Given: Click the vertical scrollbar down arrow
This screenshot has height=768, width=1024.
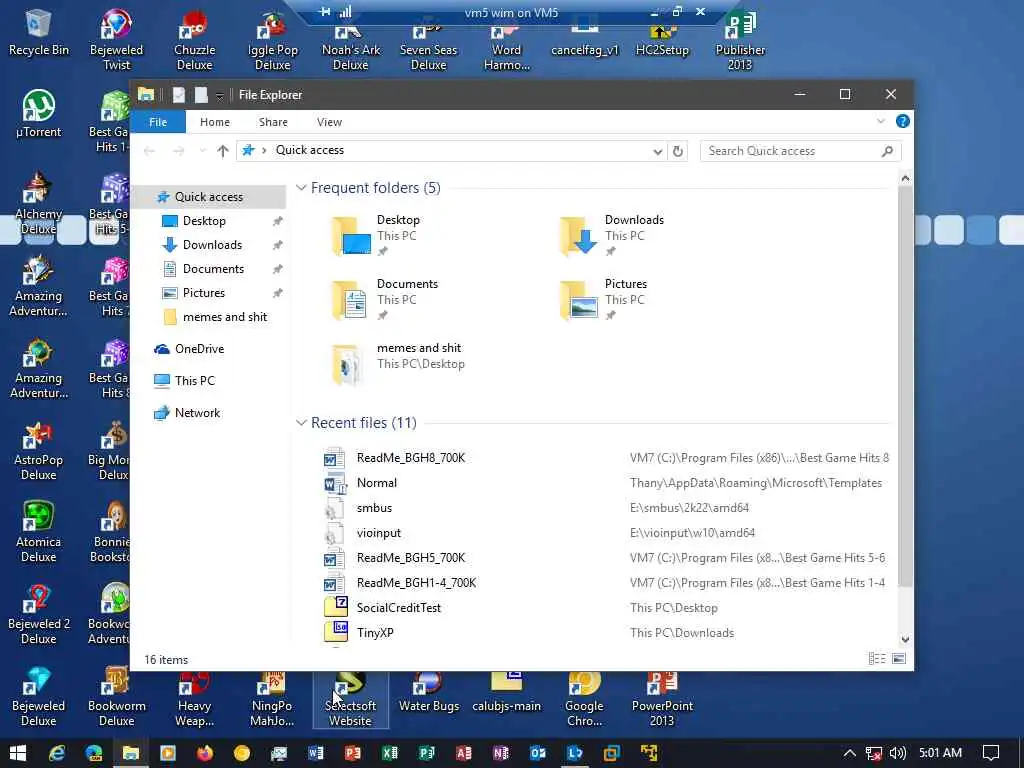Looking at the screenshot, I should 905,639.
